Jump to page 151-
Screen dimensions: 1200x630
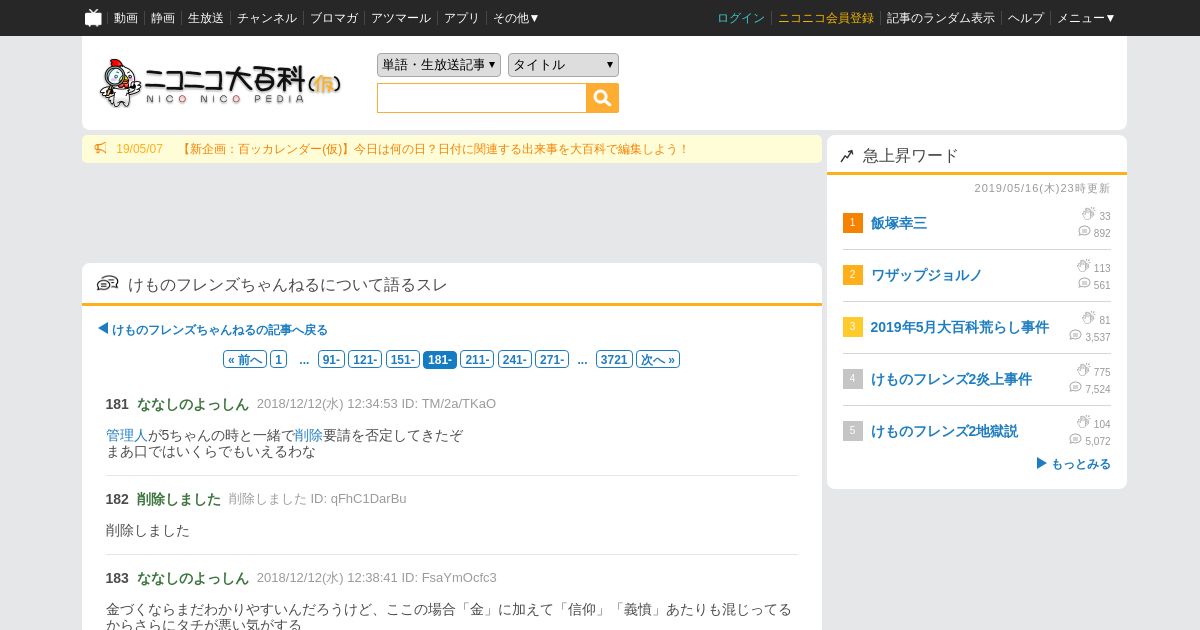click(403, 359)
